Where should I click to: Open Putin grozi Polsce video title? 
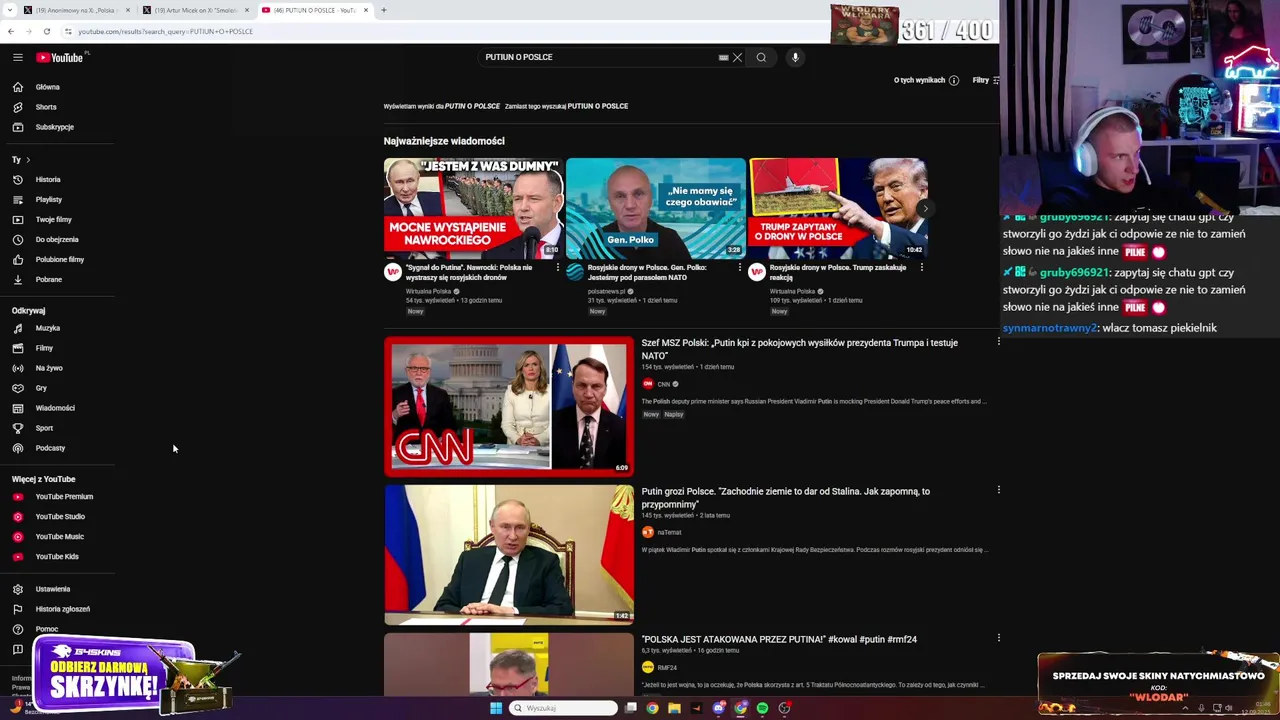point(786,498)
